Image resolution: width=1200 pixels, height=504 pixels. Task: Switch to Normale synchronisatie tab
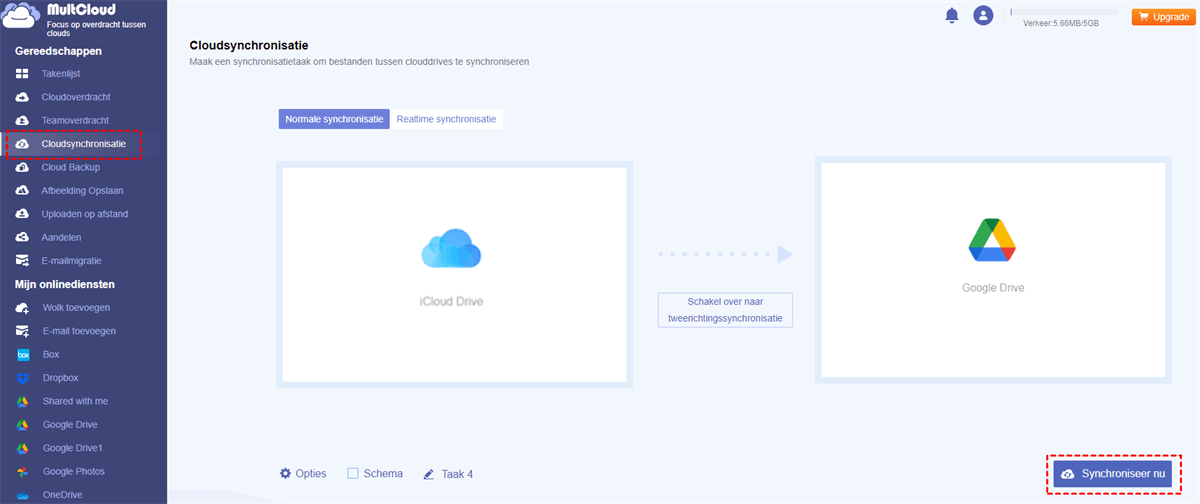click(334, 119)
